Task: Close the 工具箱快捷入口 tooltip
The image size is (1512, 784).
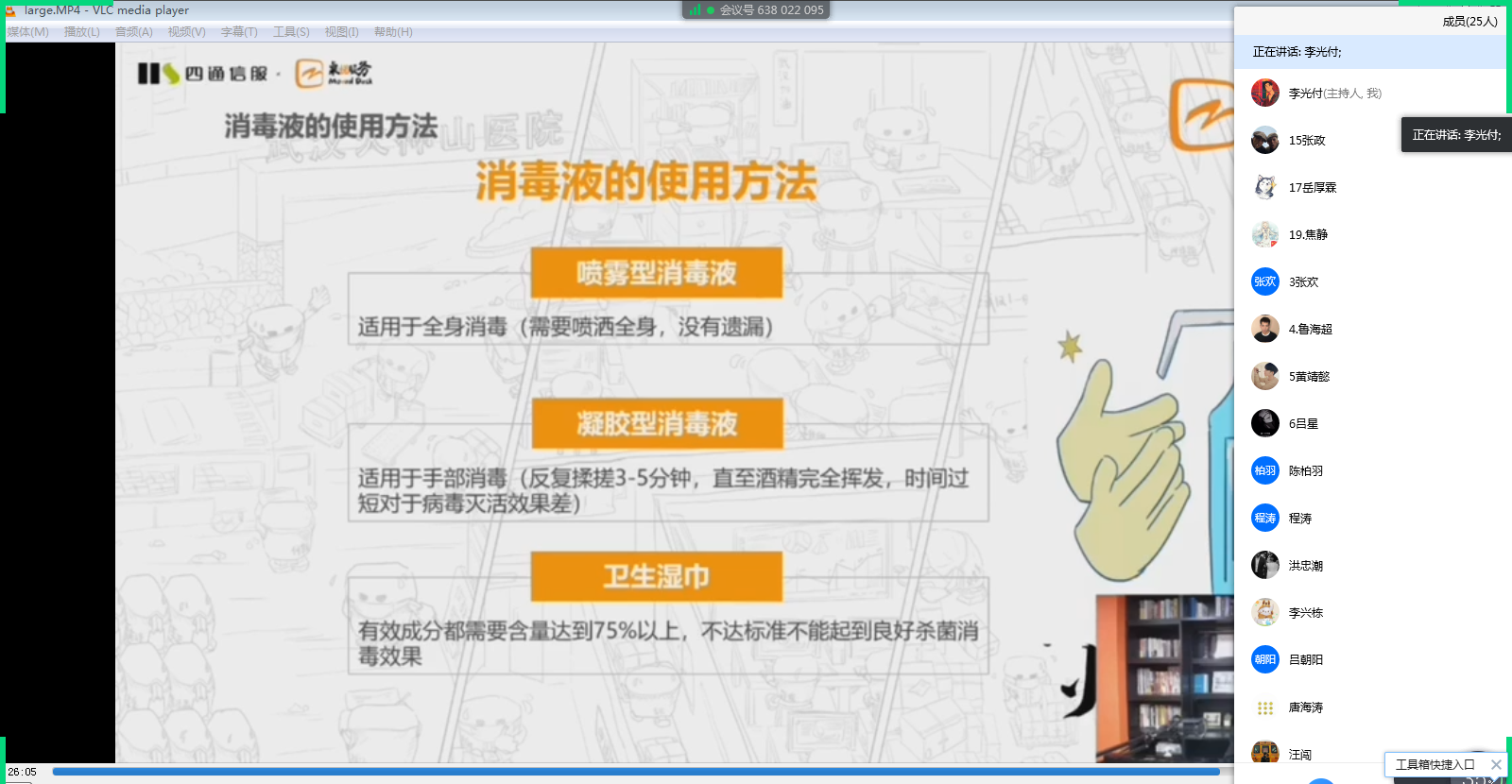Action: [1496, 764]
